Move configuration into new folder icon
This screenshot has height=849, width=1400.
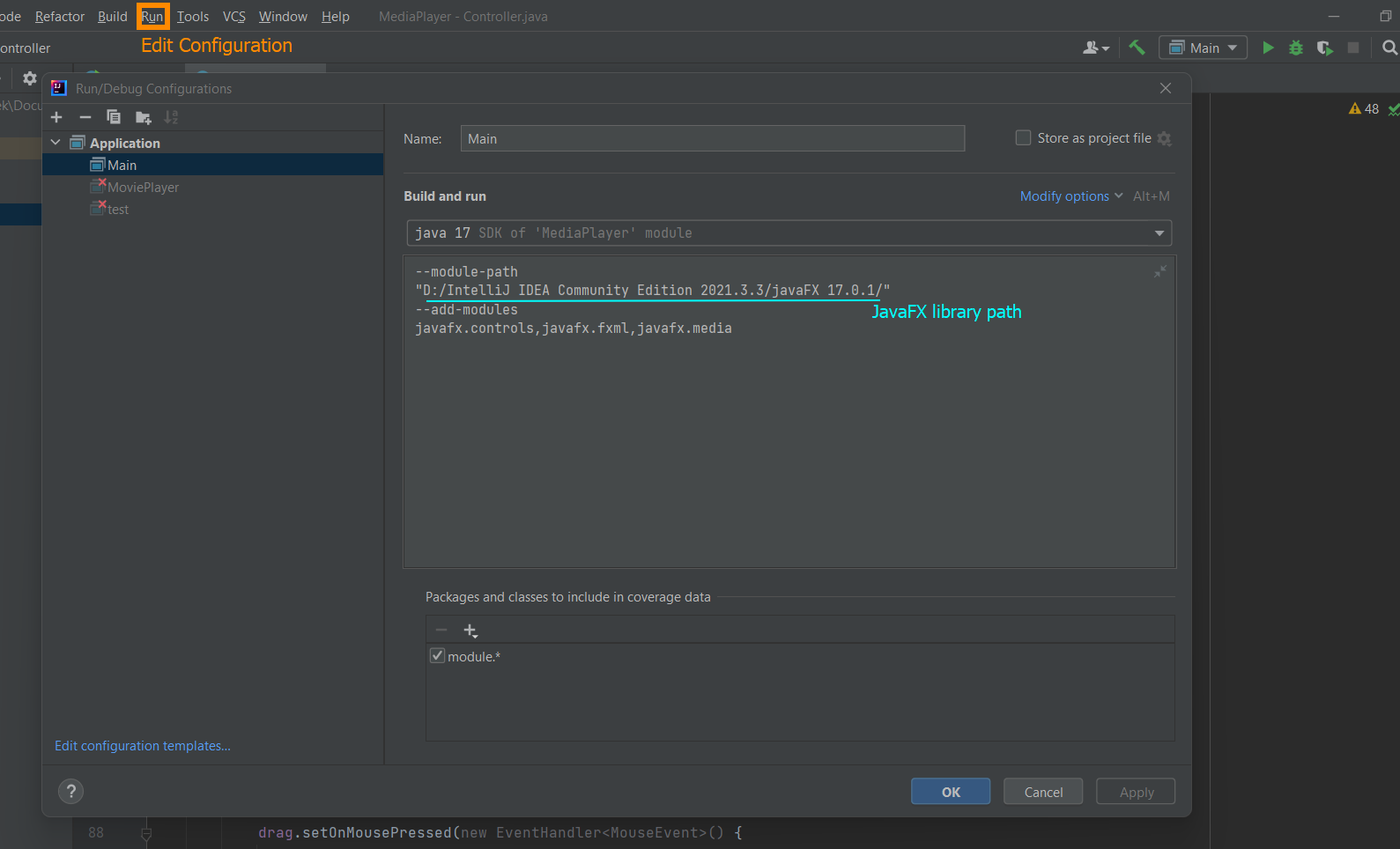[x=144, y=117]
